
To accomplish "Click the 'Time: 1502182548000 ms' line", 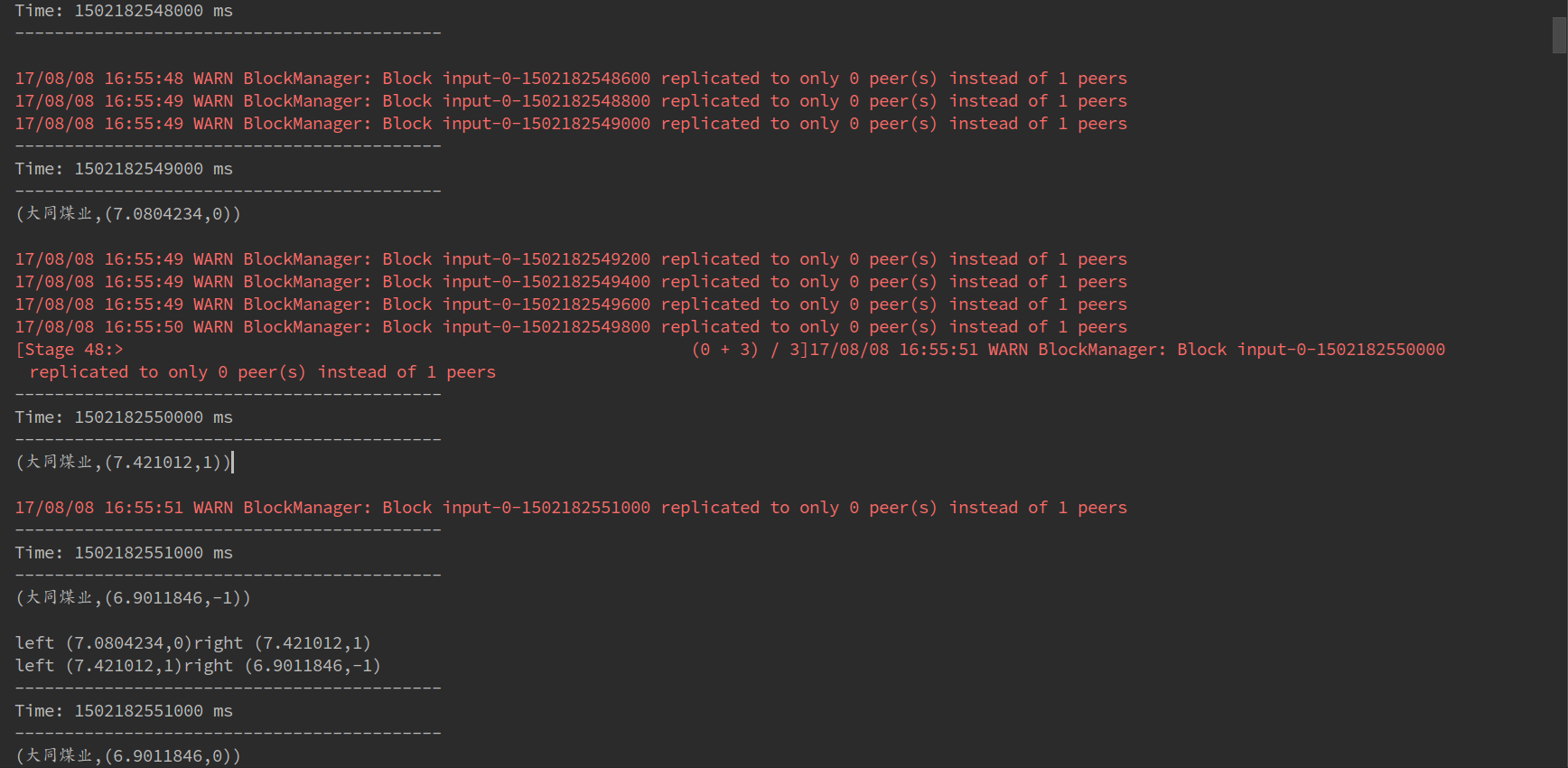I will tap(124, 11).
